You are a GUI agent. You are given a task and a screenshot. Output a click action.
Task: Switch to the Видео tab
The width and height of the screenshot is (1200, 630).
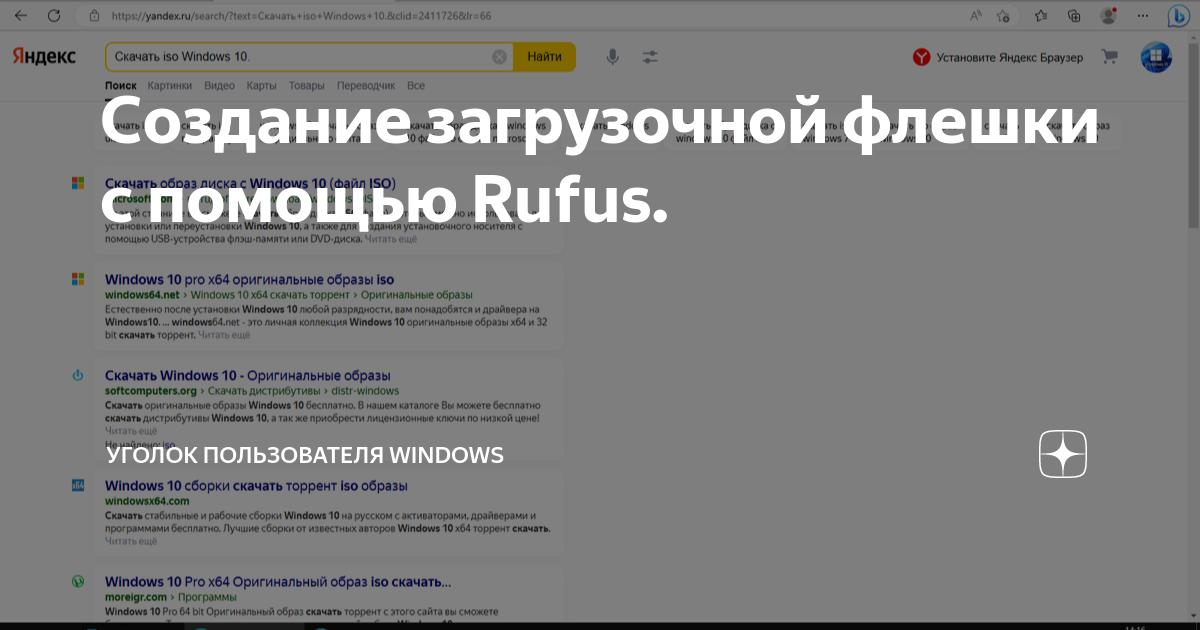click(219, 86)
